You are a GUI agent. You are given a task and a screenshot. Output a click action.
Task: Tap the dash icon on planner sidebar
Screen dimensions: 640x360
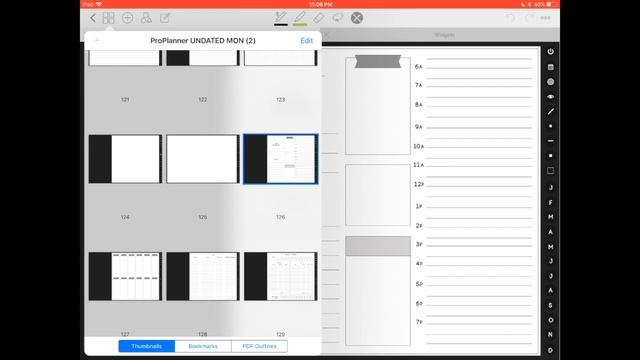pyautogui.click(x=551, y=141)
